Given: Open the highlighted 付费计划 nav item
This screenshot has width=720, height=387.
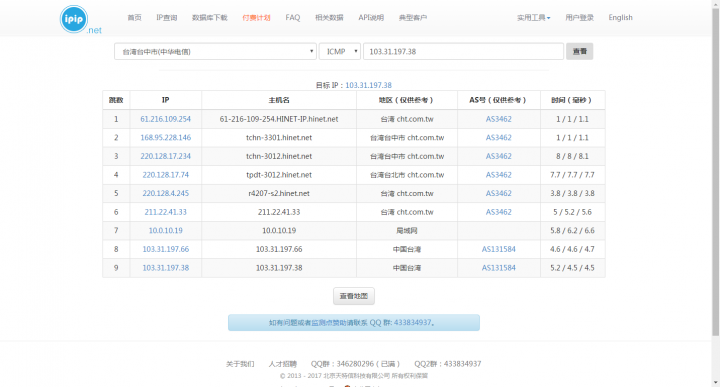Looking at the screenshot, I should [256, 17].
